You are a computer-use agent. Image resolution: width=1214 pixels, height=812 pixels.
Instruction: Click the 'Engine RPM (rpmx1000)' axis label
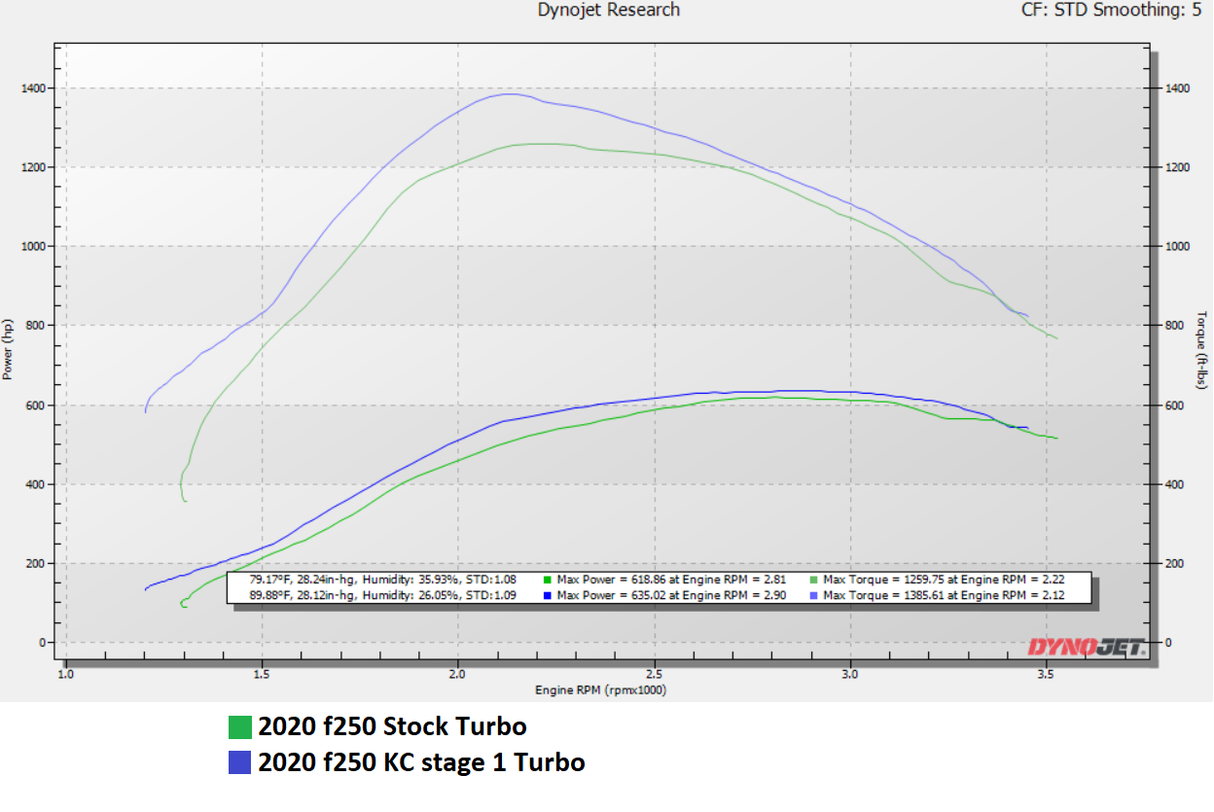[601, 690]
